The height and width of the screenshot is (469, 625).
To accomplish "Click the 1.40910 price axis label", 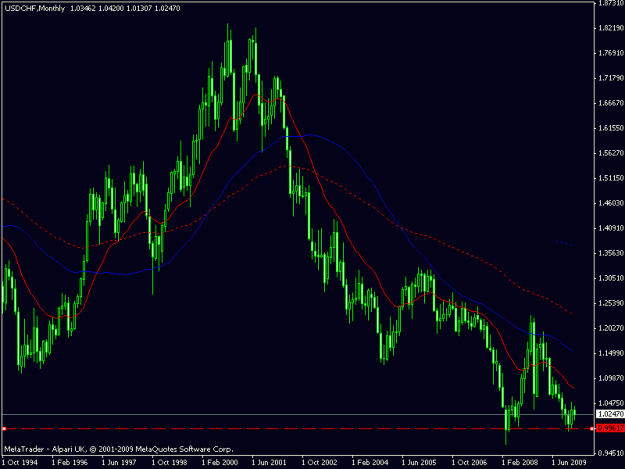I will tap(611, 228).
